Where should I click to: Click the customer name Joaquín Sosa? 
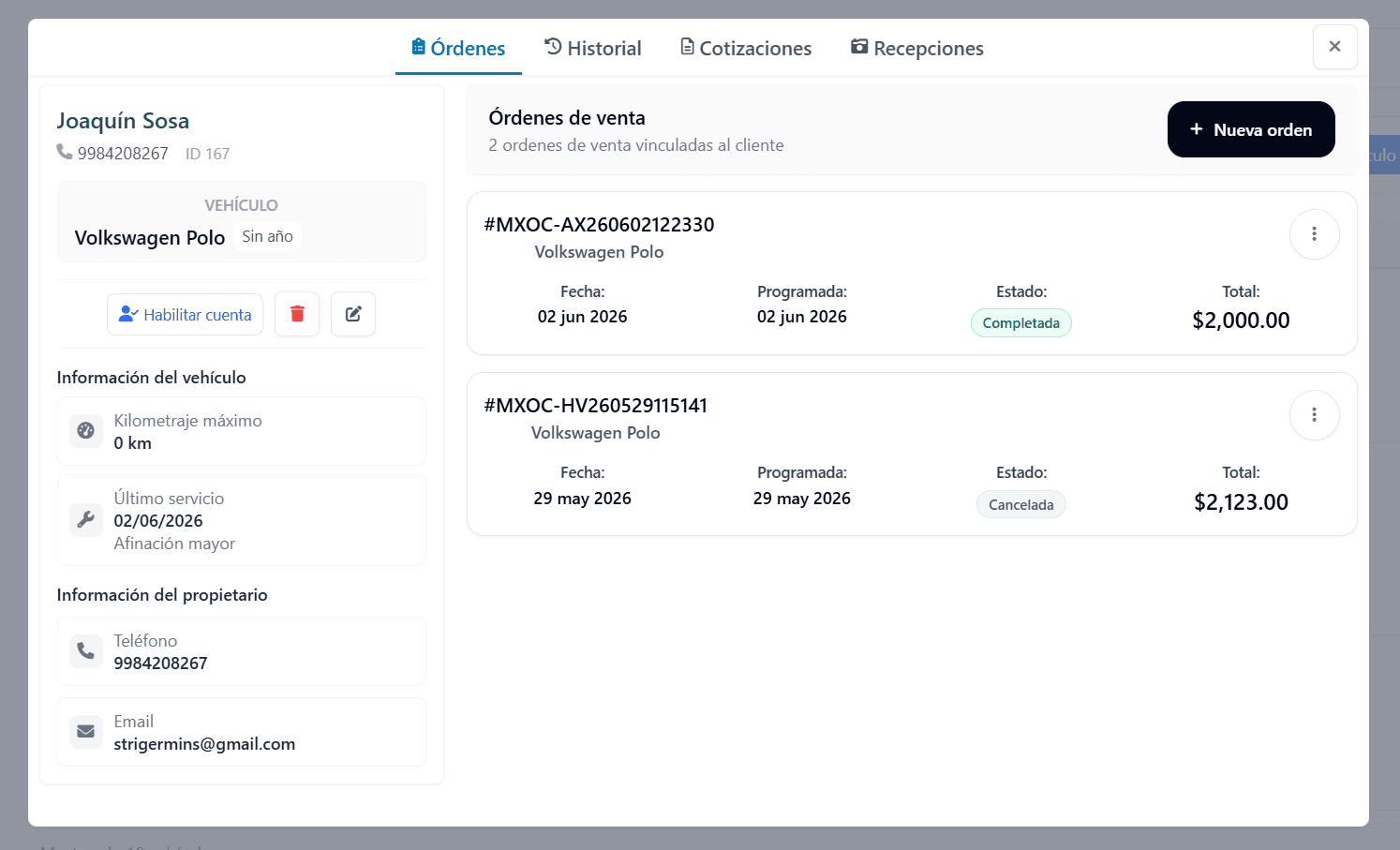pyautogui.click(x=123, y=121)
